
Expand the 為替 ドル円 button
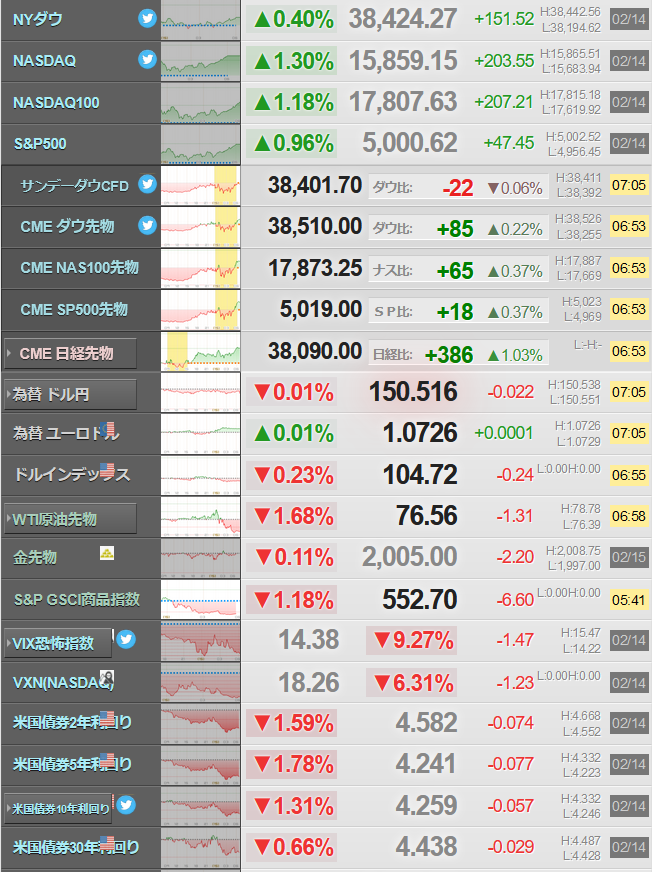(70, 394)
